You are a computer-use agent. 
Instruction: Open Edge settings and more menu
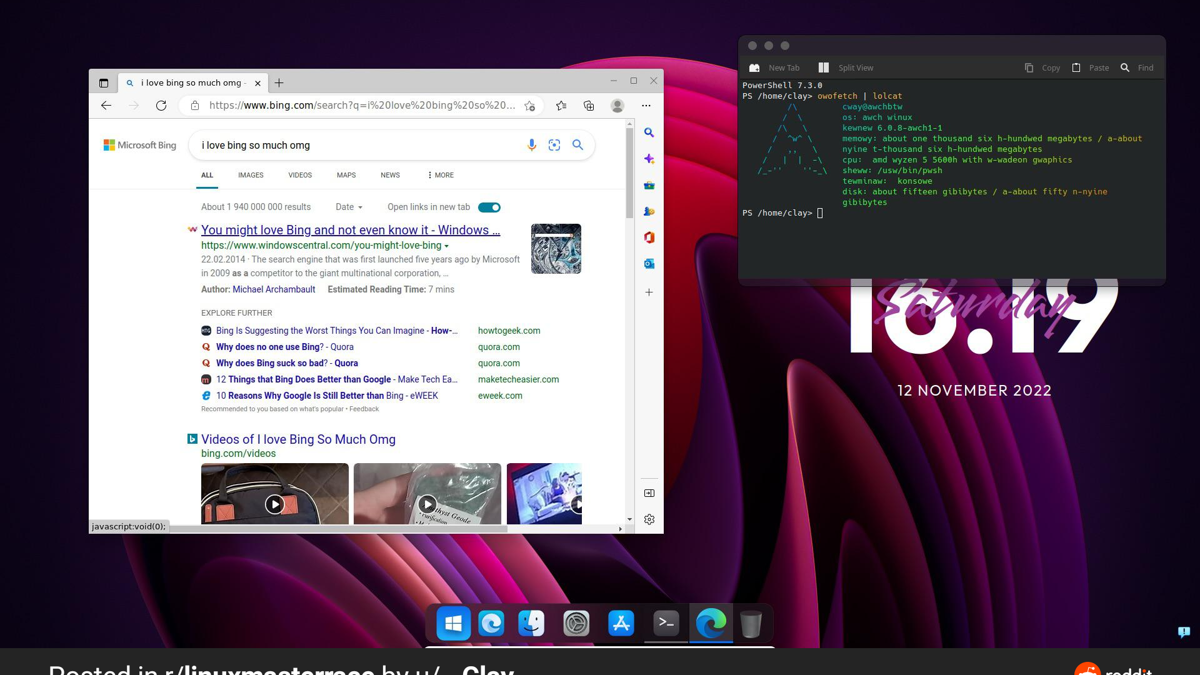tap(646, 105)
